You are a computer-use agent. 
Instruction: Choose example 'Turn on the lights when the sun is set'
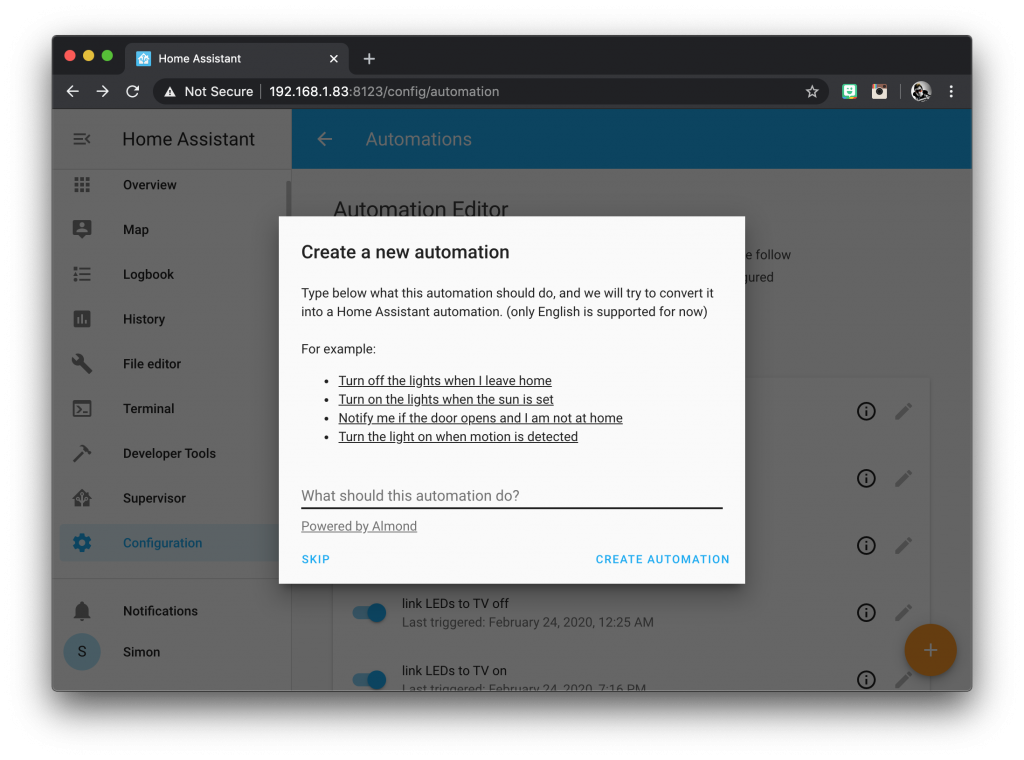click(446, 399)
